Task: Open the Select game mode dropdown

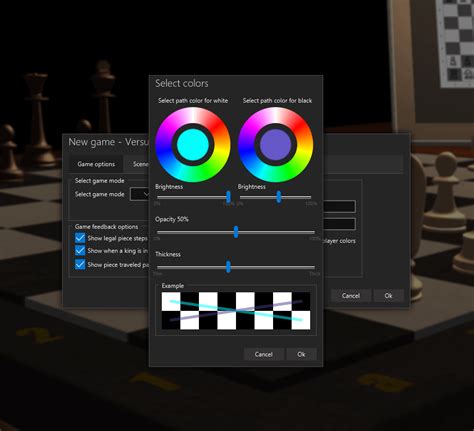Action: pyautogui.click(x=140, y=194)
